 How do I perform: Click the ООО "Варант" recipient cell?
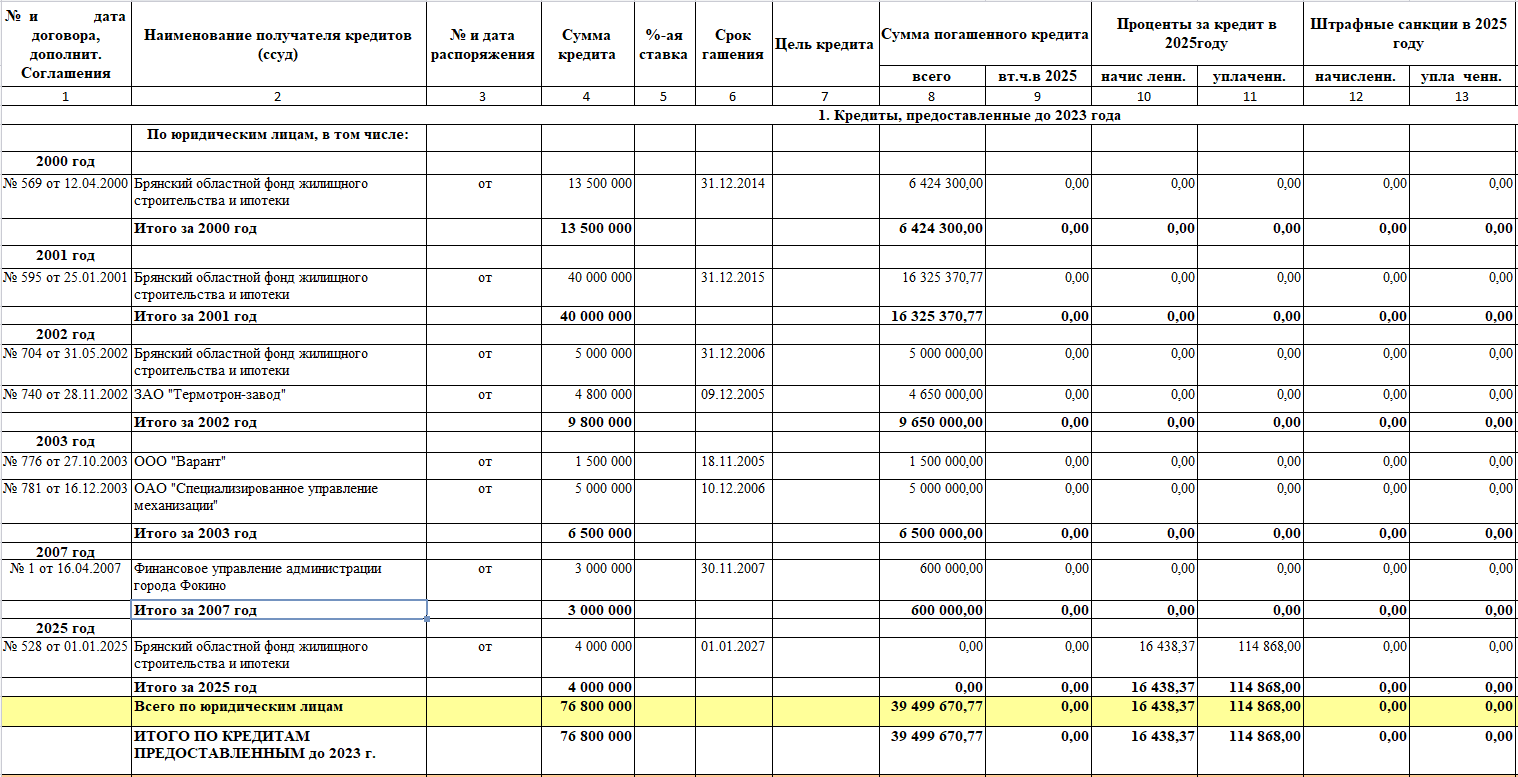point(278,461)
